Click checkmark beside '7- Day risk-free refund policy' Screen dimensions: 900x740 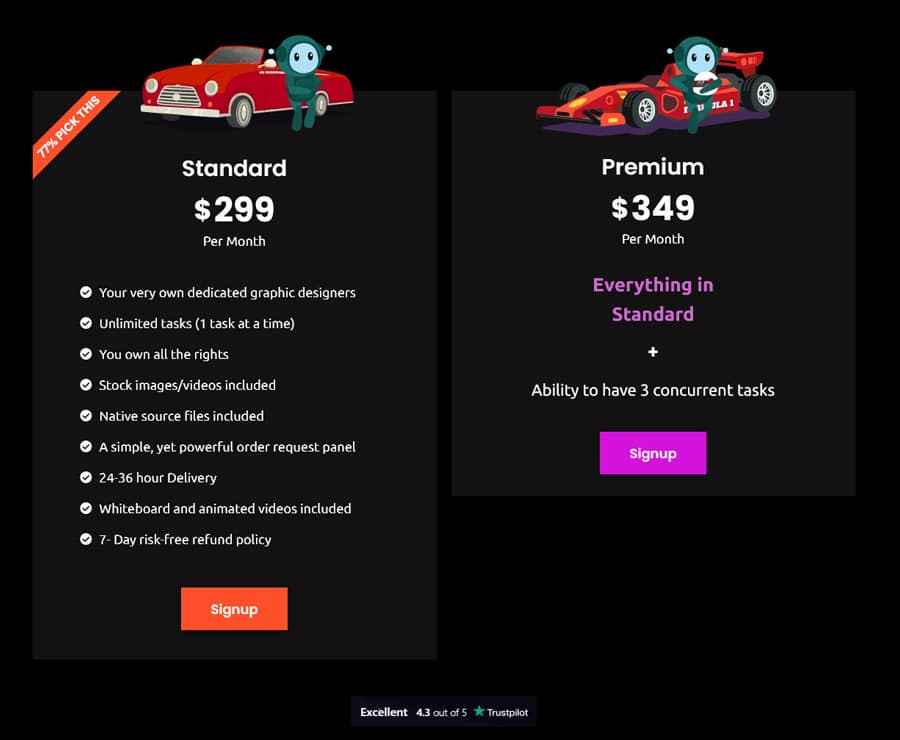tap(86, 539)
